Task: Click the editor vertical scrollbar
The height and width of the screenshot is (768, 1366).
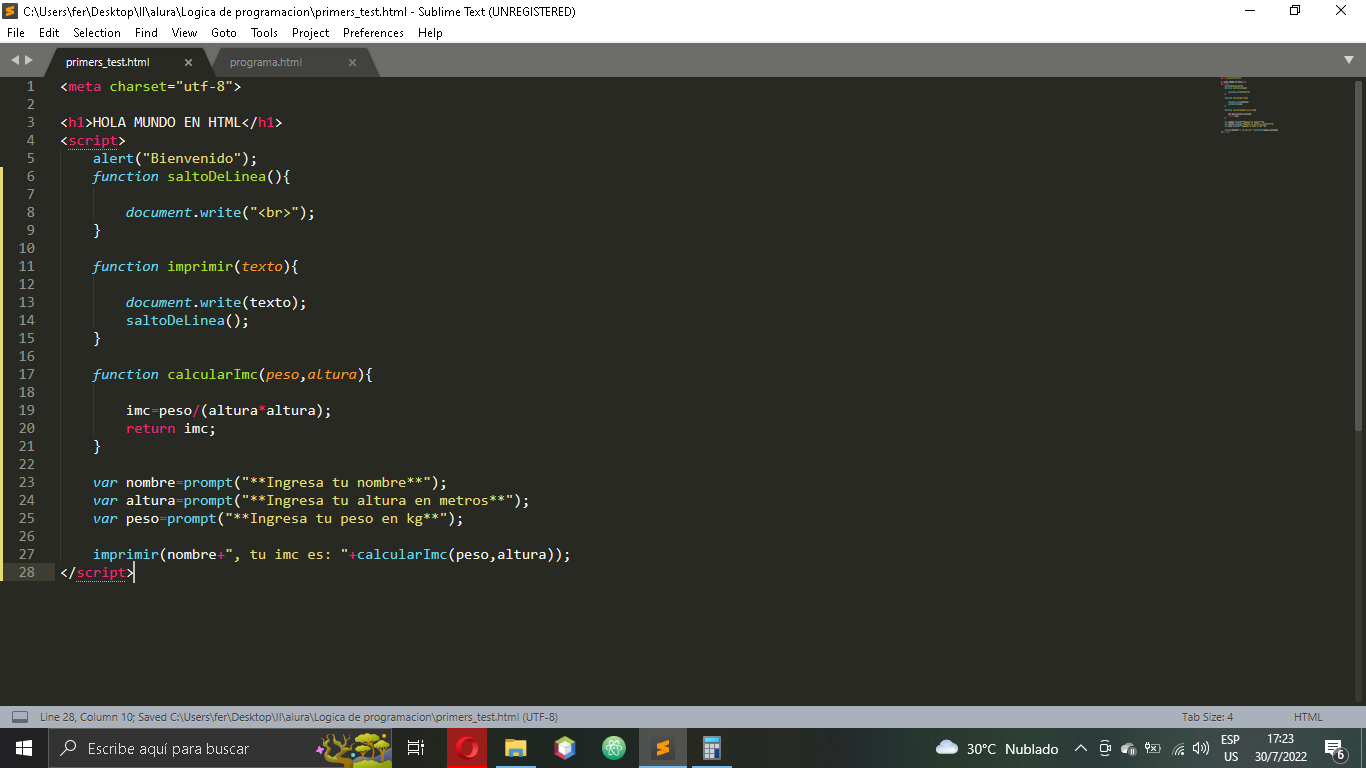Action: pos(1358,255)
